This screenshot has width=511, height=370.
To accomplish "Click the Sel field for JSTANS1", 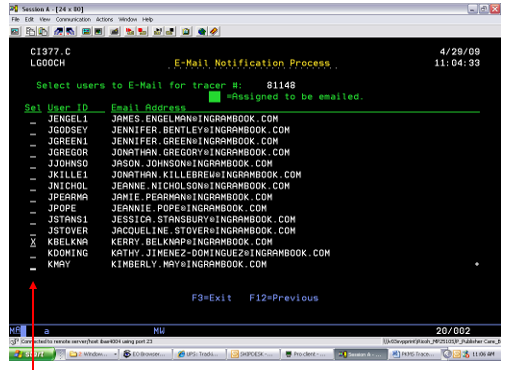I will coord(33,220).
